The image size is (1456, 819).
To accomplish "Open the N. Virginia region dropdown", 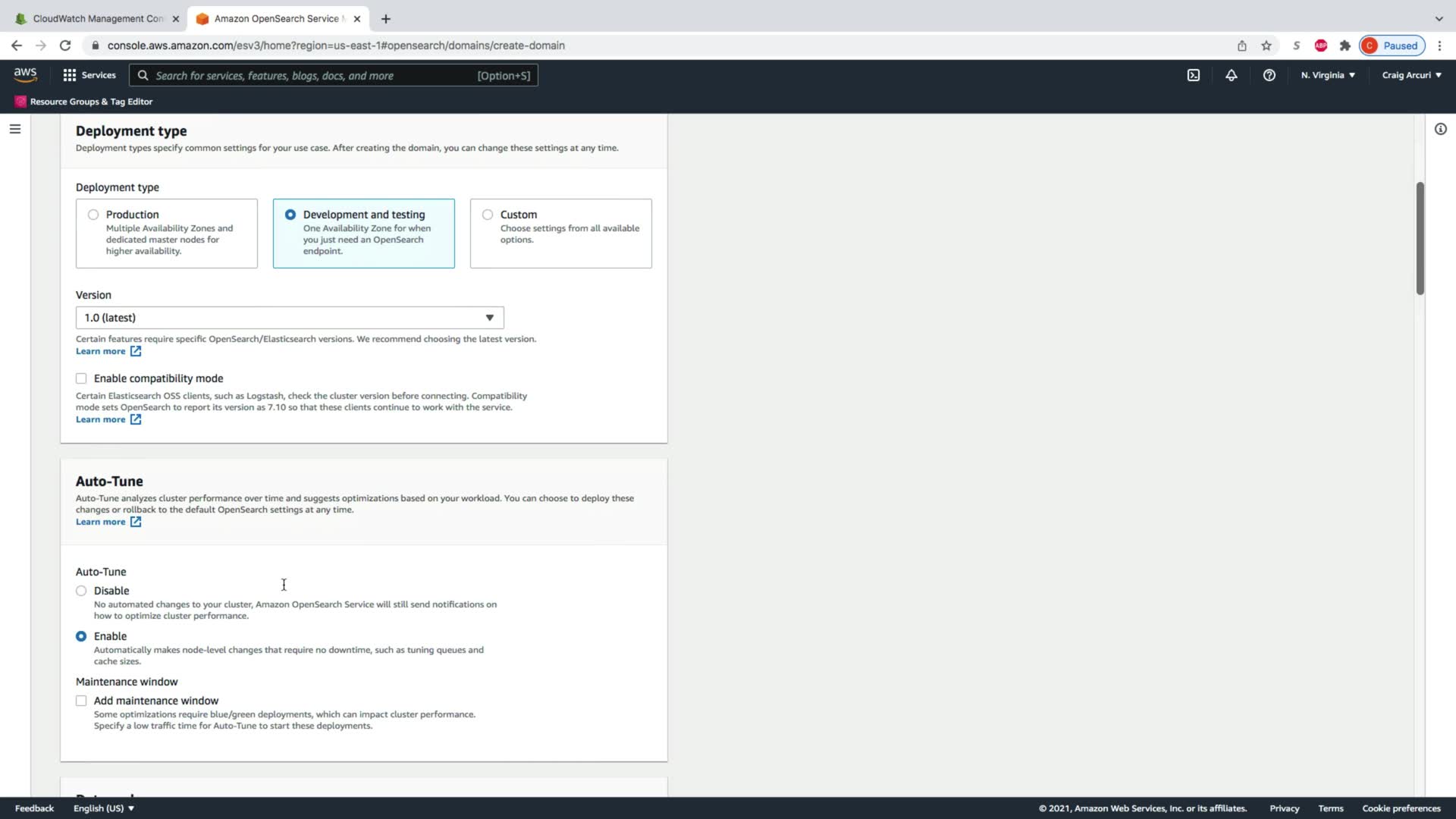I will pyautogui.click(x=1327, y=75).
